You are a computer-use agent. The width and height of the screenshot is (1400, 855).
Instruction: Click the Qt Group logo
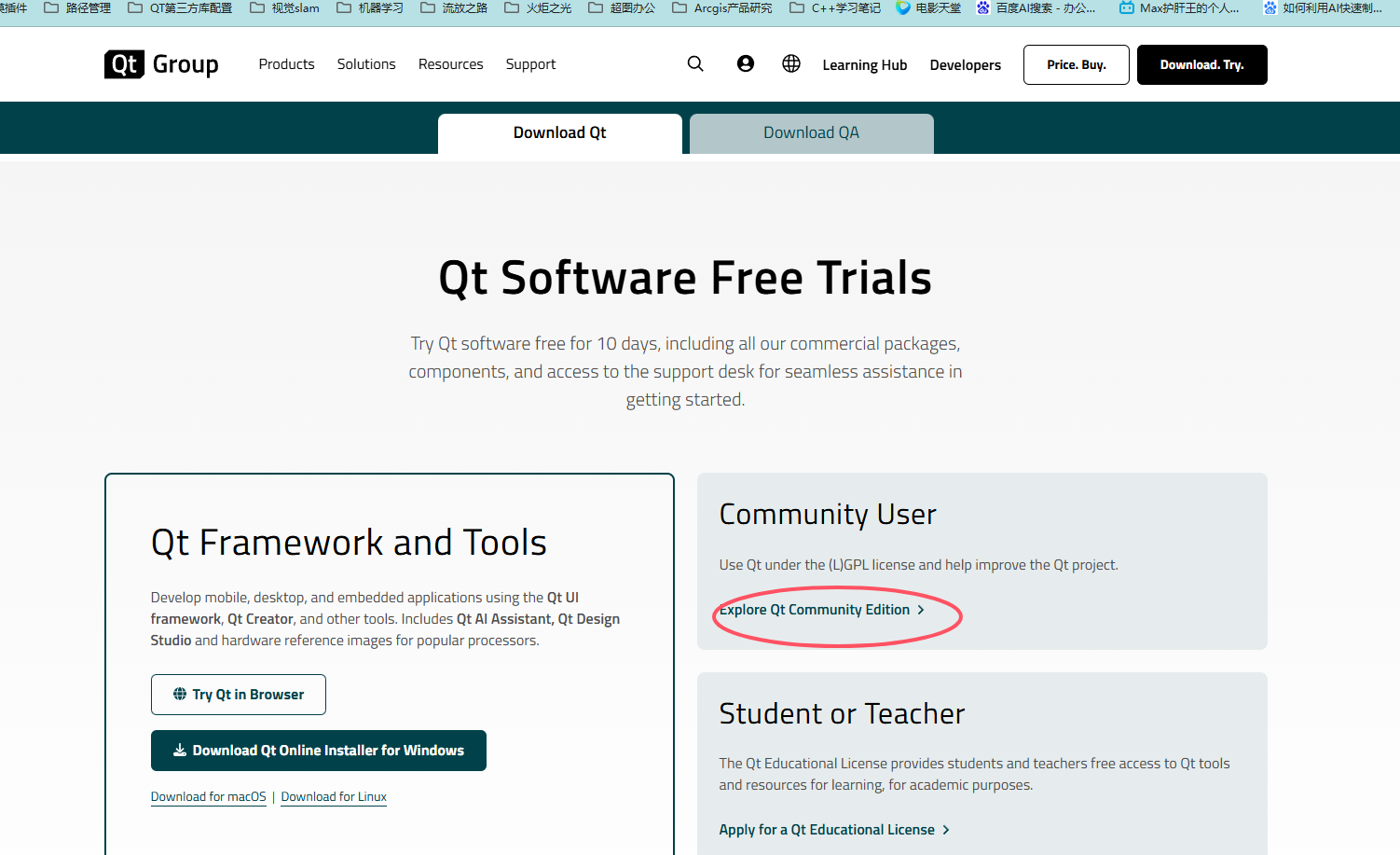click(x=161, y=64)
